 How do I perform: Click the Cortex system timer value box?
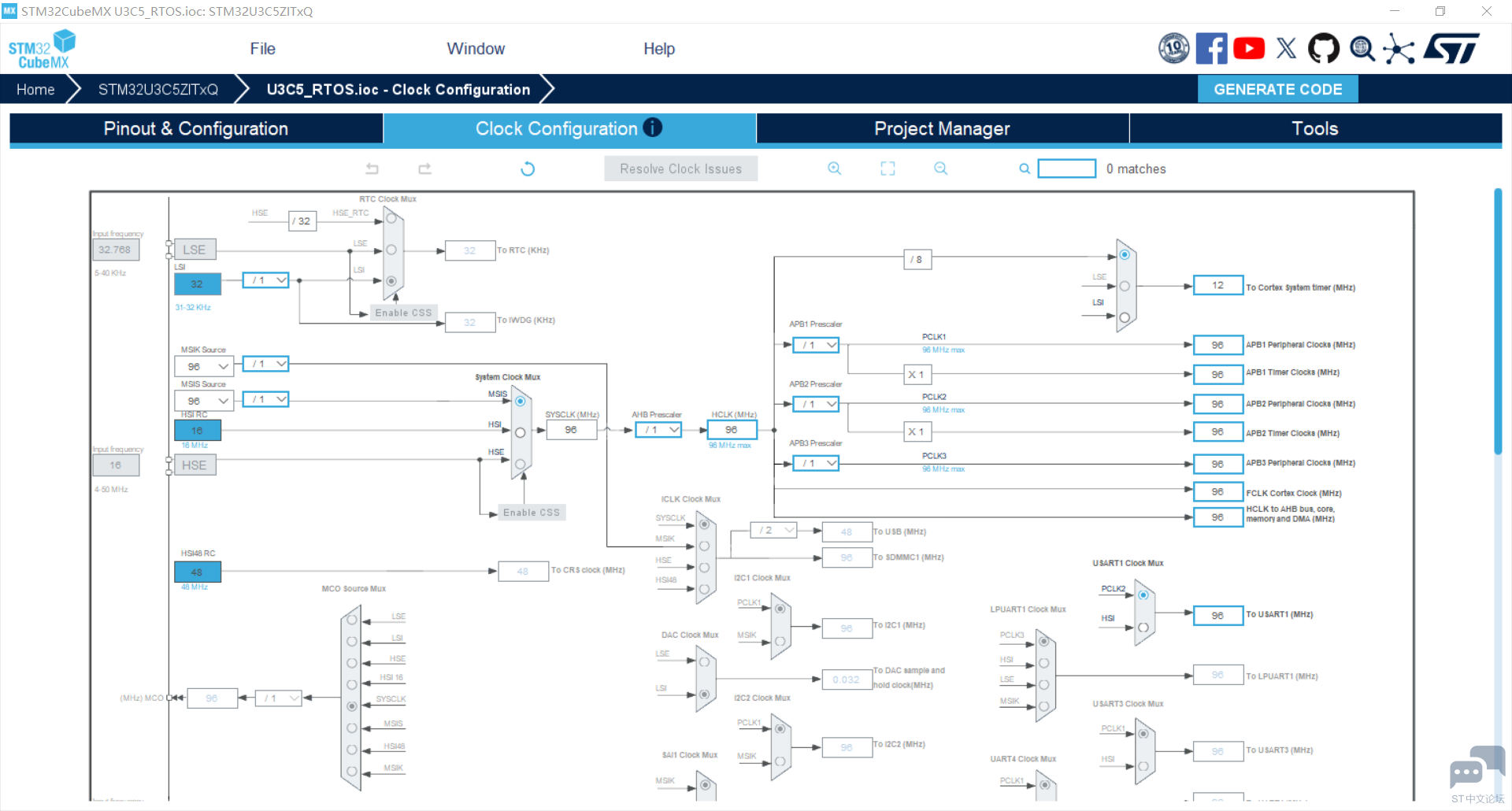1218,285
